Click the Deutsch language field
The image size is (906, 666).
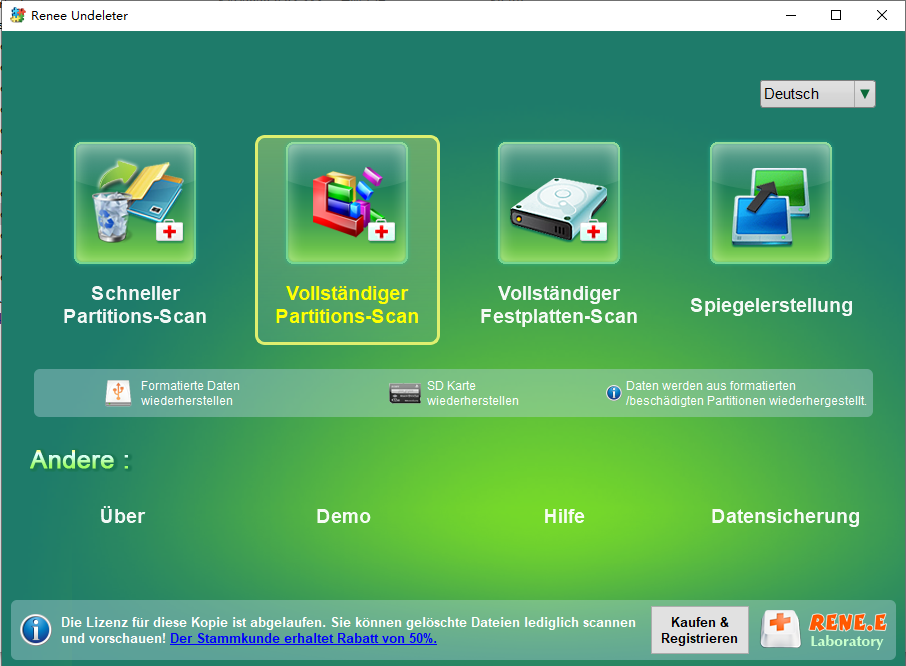[807, 94]
